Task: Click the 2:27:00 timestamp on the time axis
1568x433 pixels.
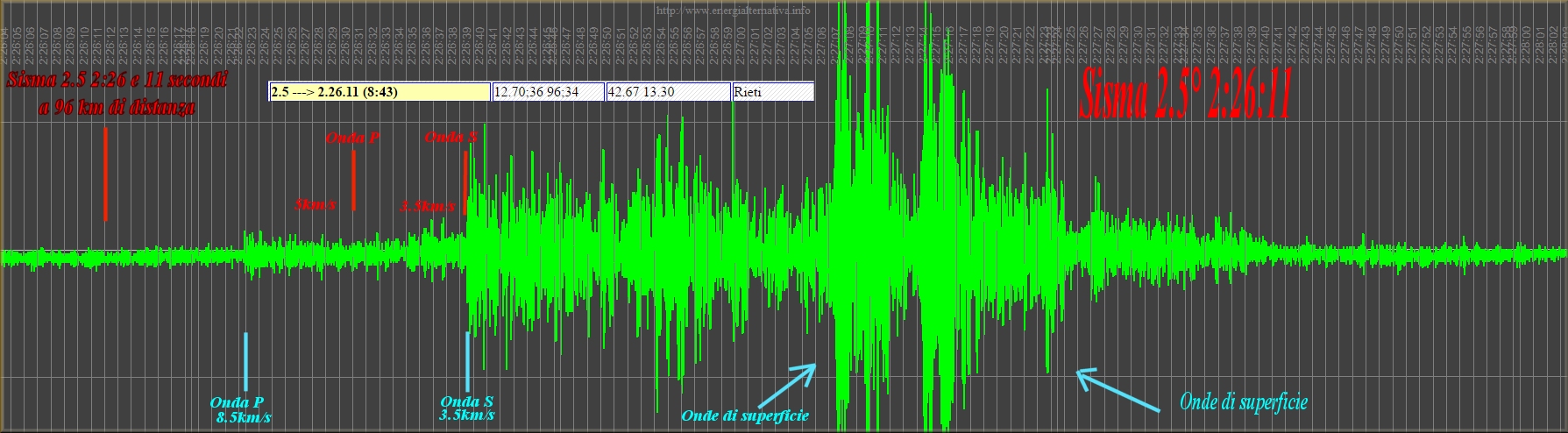Action: 741,44
